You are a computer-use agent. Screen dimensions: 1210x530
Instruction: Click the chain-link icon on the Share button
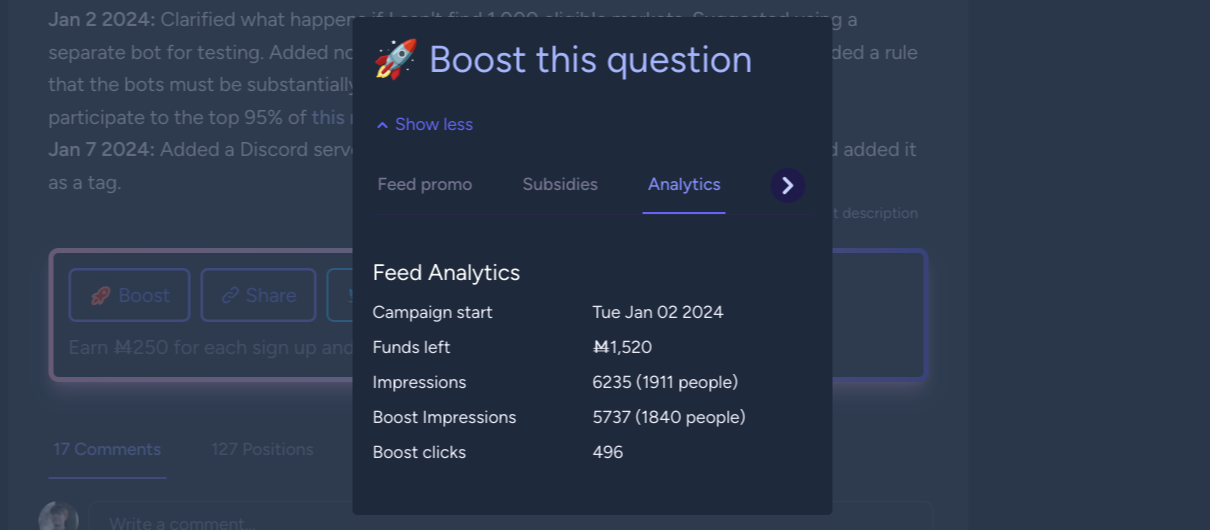point(231,296)
